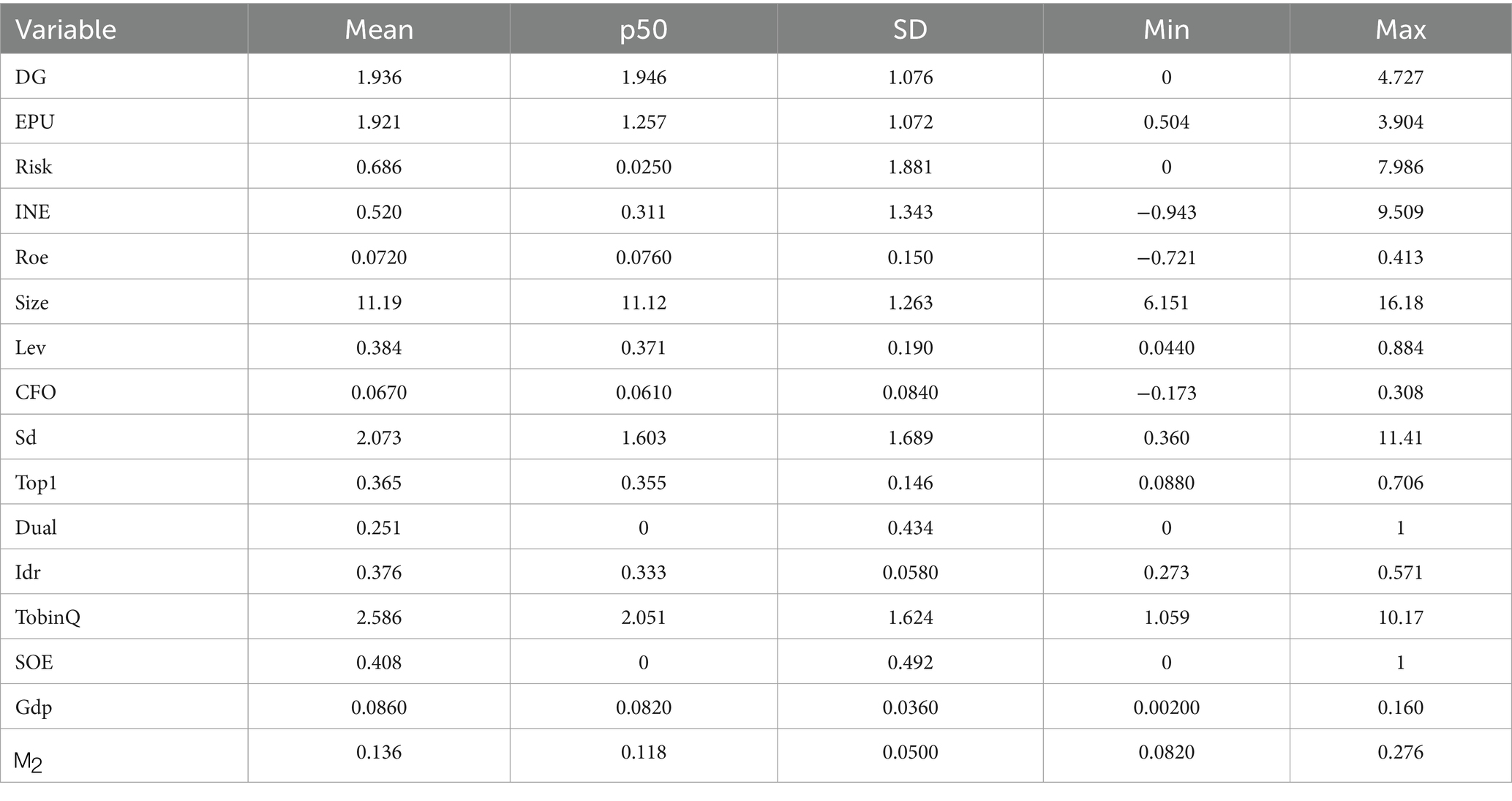Select the SOE row label
Image resolution: width=1512 pixels, height=801 pixels.
[34, 662]
